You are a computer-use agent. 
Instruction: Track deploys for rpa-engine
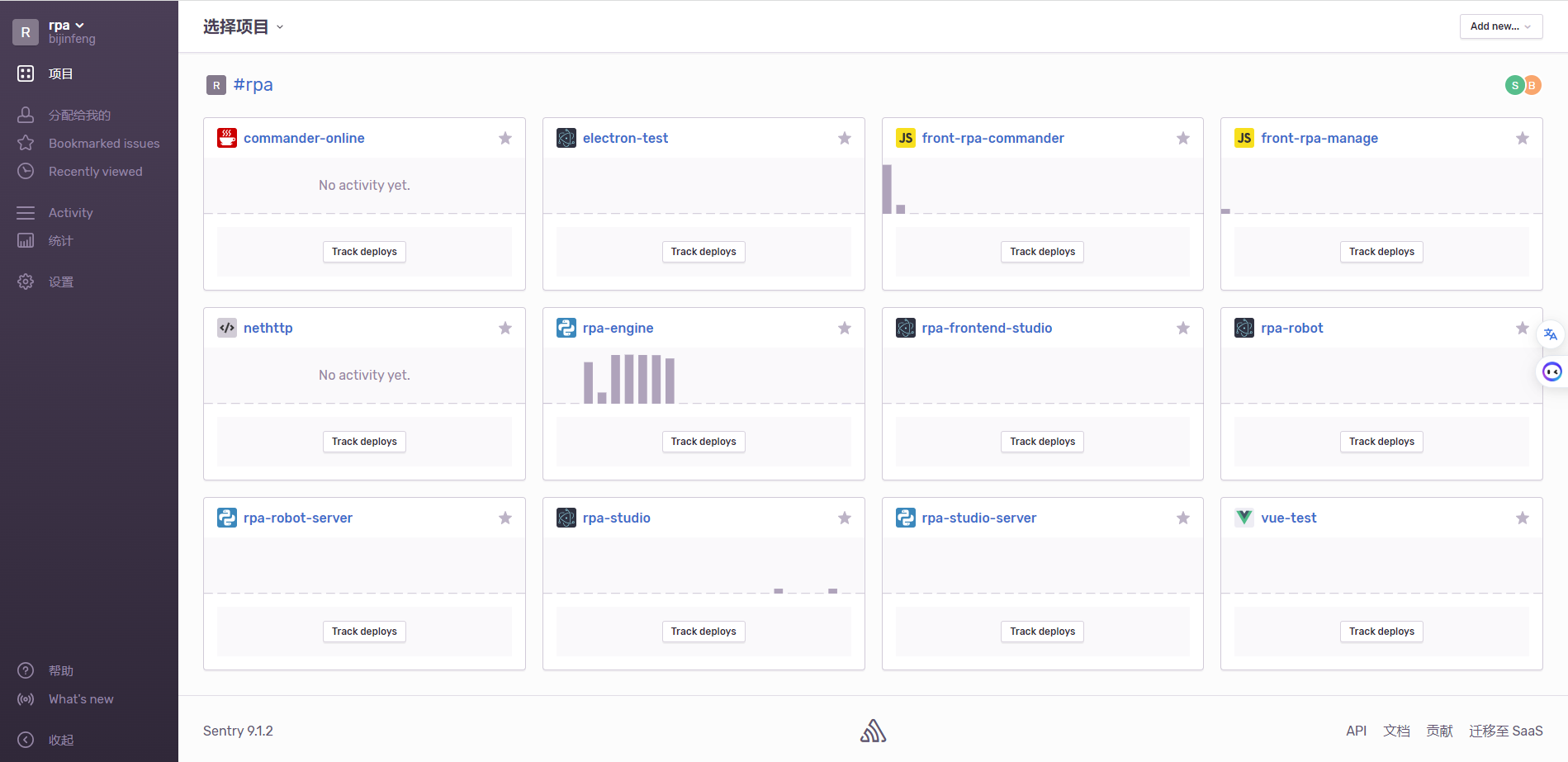point(703,442)
